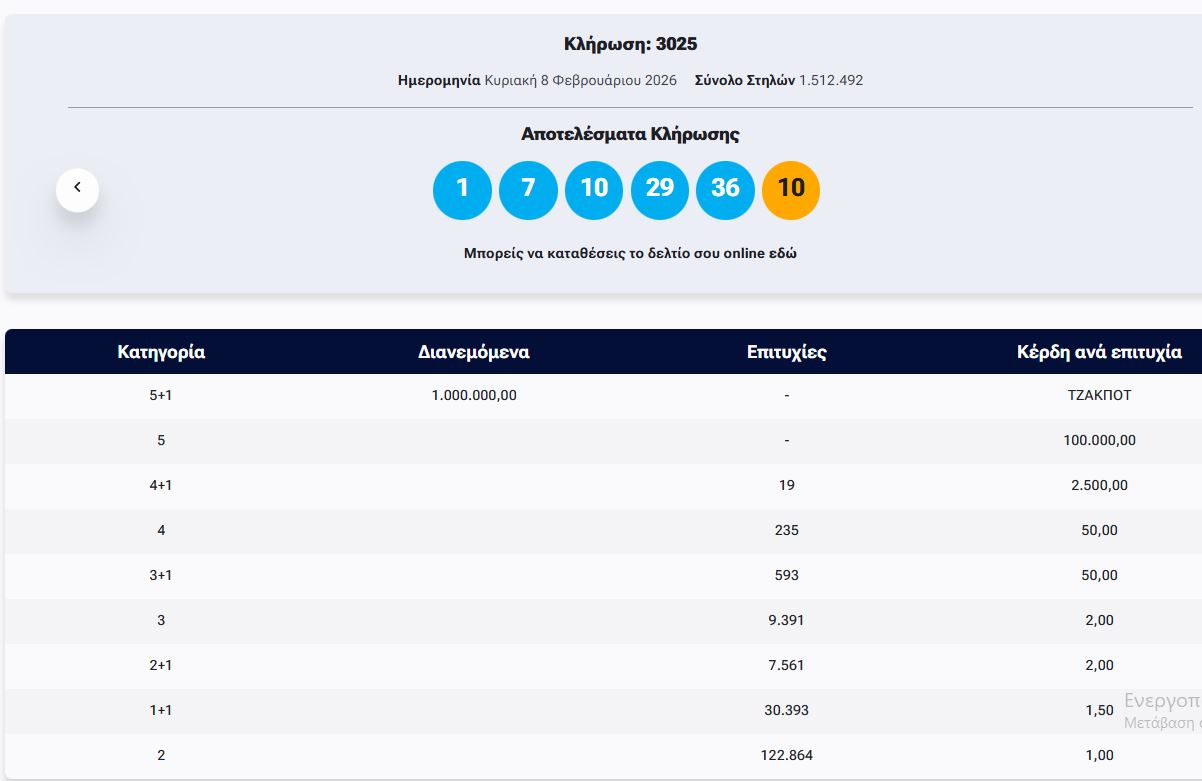
Task: Click the 1.000.000,00 distributed amount
Action: 474,395
